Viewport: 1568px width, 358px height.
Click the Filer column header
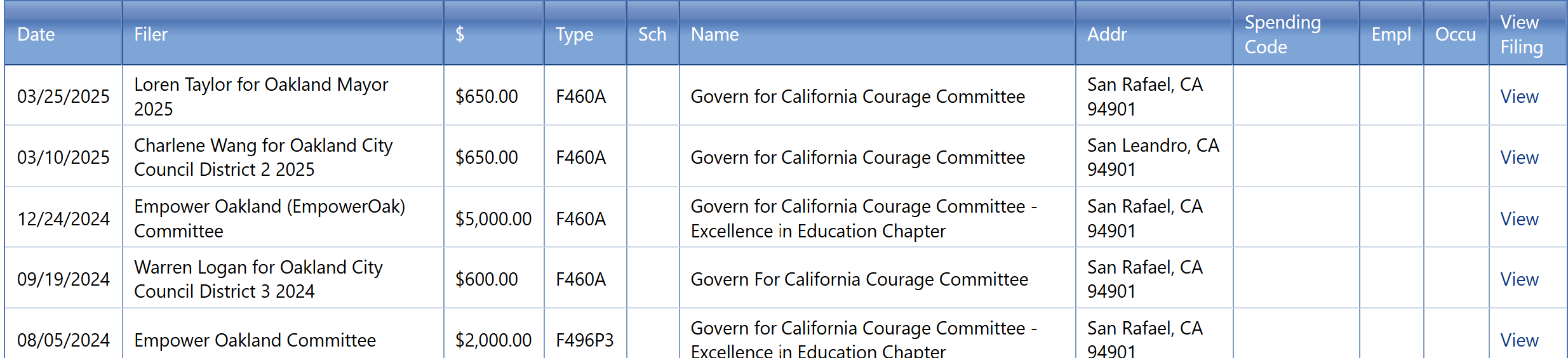[x=151, y=34]
